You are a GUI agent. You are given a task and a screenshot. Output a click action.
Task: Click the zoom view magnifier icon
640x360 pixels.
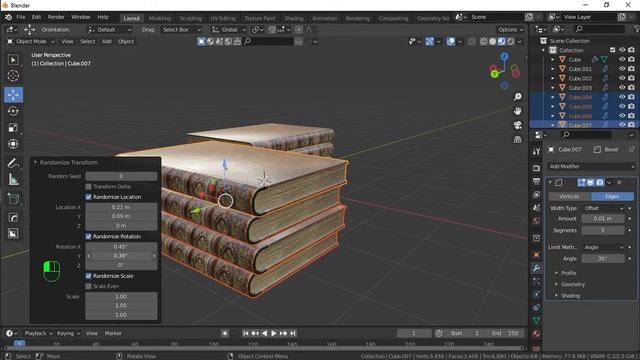point(518,97)
